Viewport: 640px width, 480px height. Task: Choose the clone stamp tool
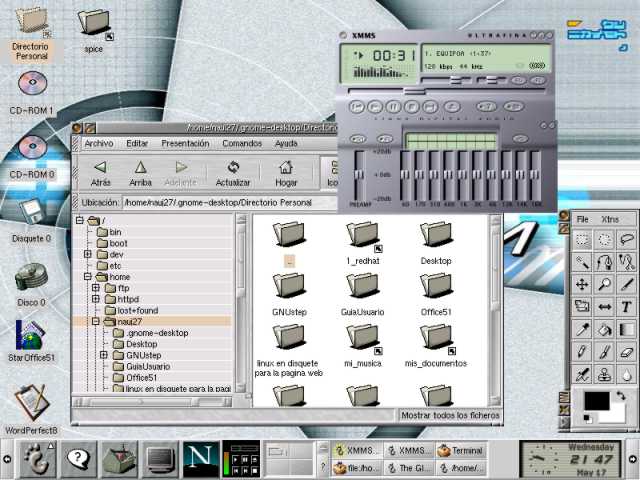coord(604,374)
